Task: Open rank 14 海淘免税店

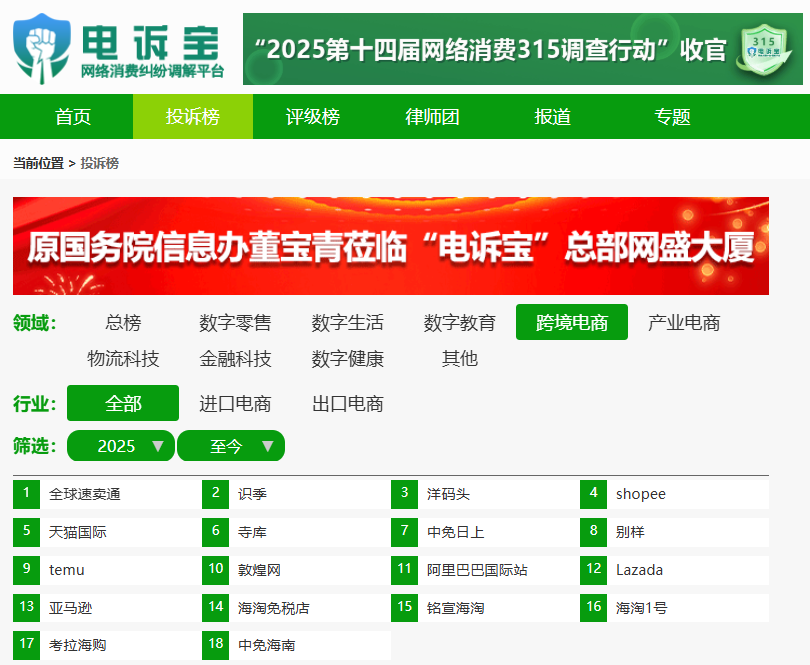Action: point(297,608)
